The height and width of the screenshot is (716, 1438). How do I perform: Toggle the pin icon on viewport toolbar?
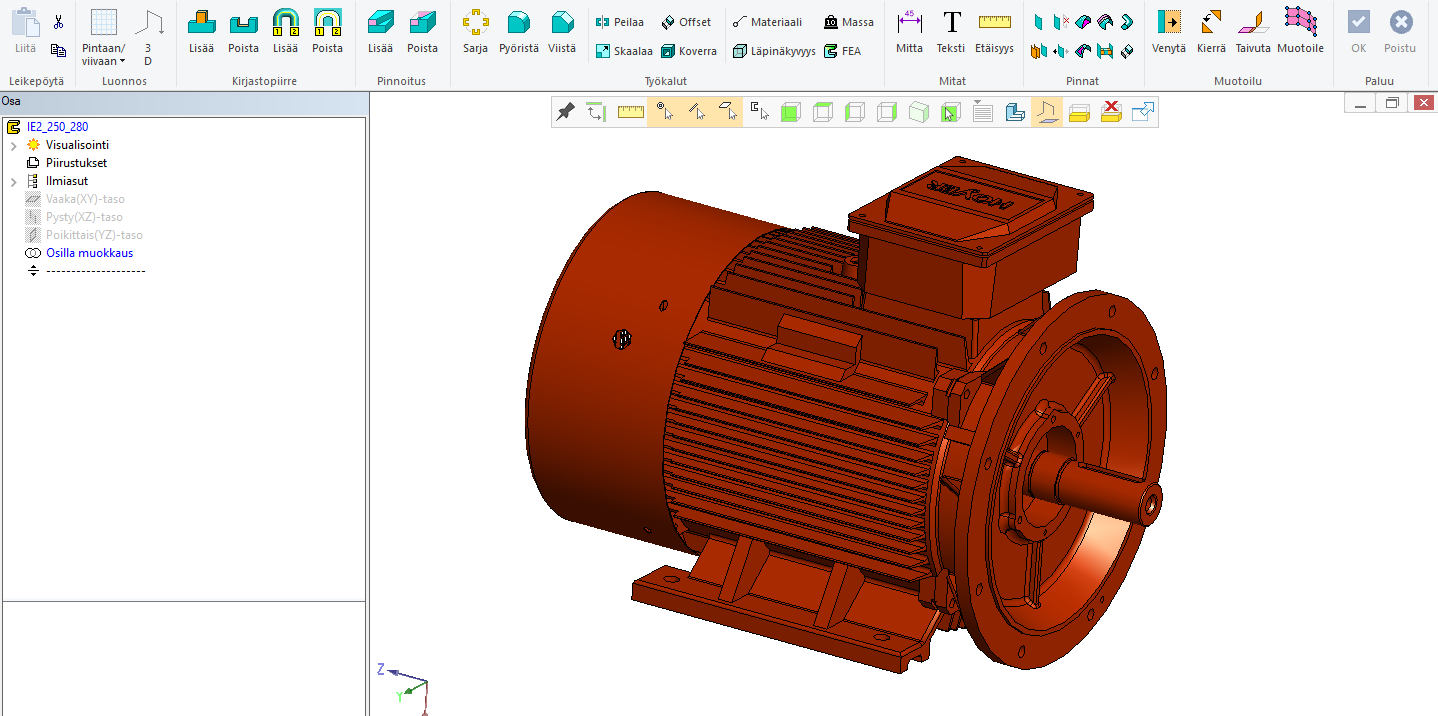[565, 112]
